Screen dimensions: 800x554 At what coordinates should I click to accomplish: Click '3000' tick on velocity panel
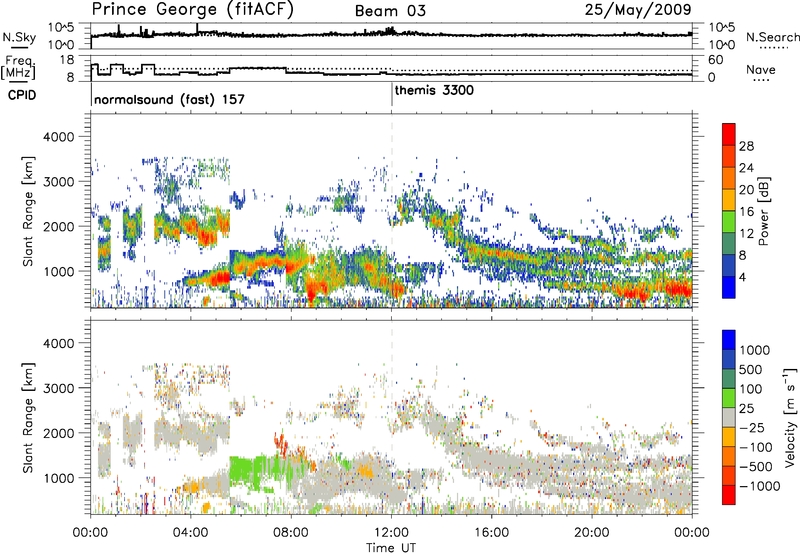59,388
